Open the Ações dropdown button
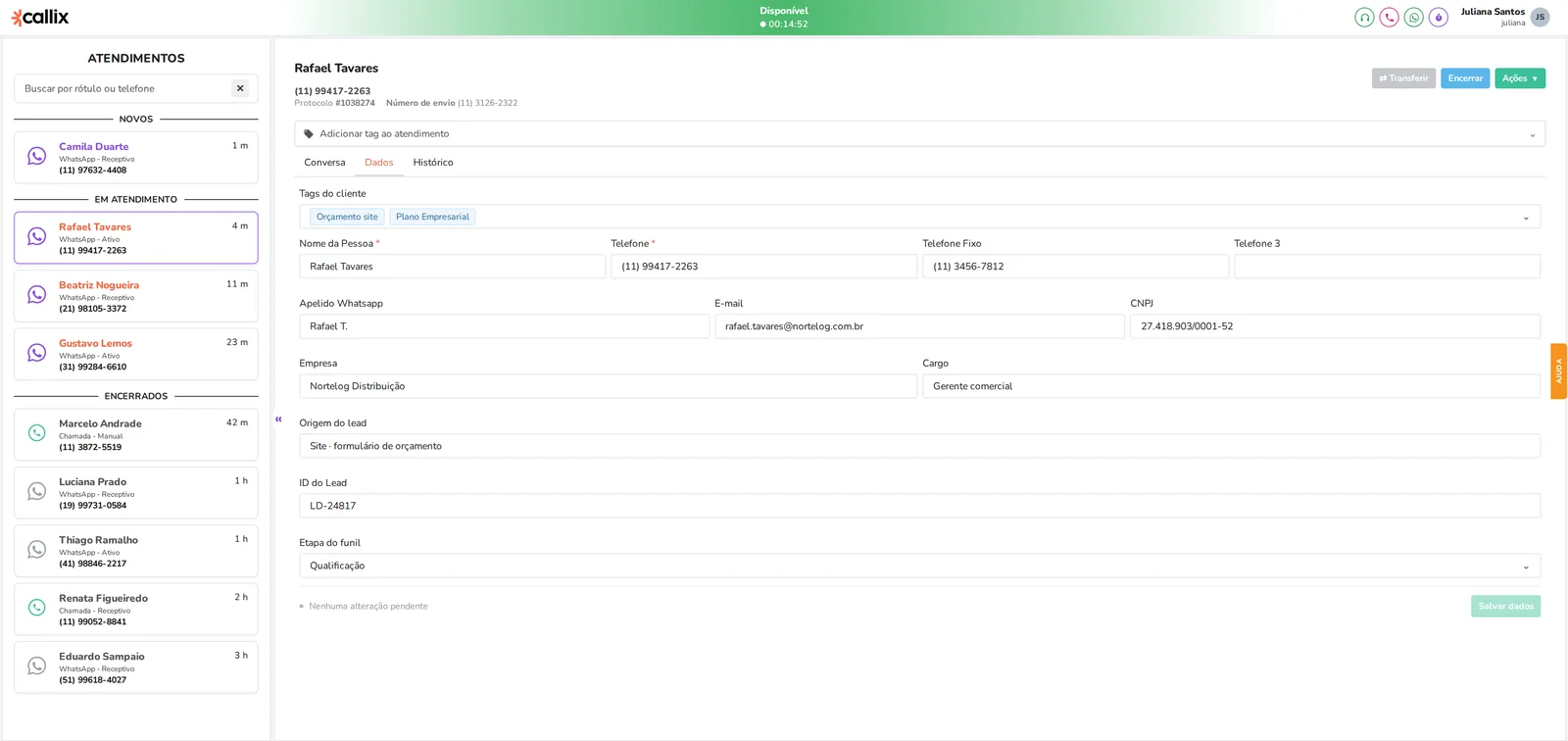 [x=1519, y=78]
